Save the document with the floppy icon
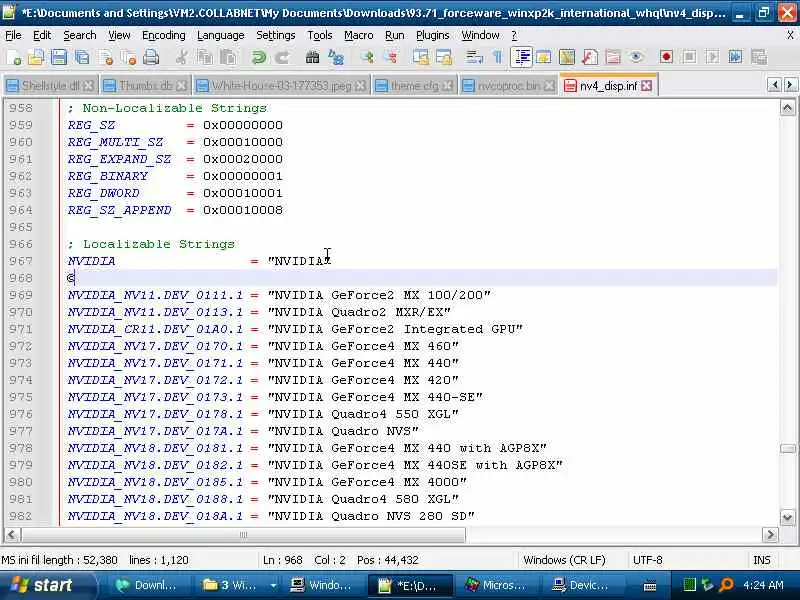 59,57
